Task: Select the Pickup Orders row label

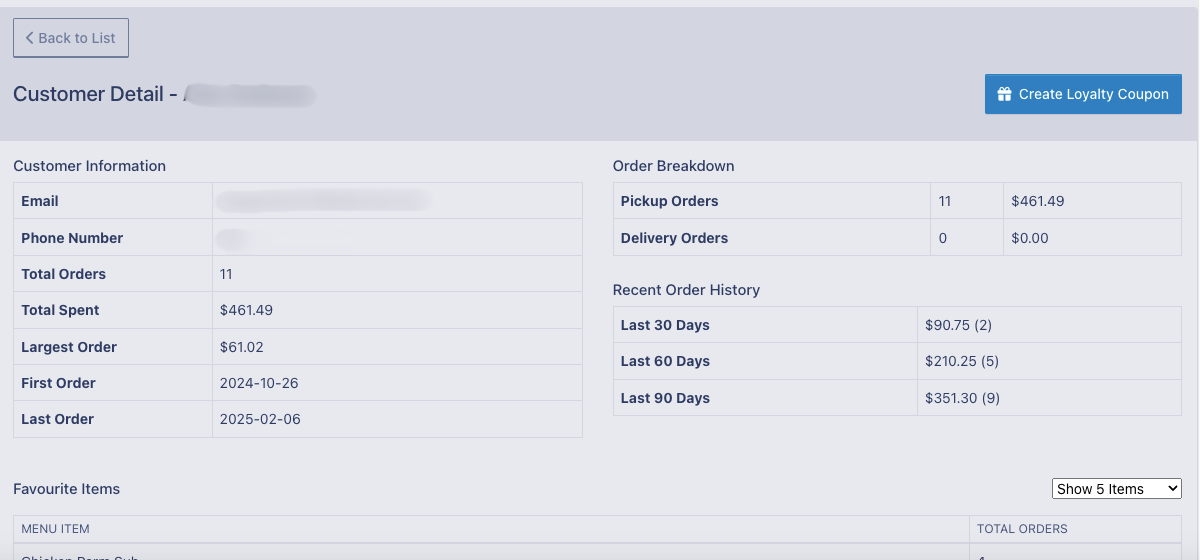Action: pos(669,201)
